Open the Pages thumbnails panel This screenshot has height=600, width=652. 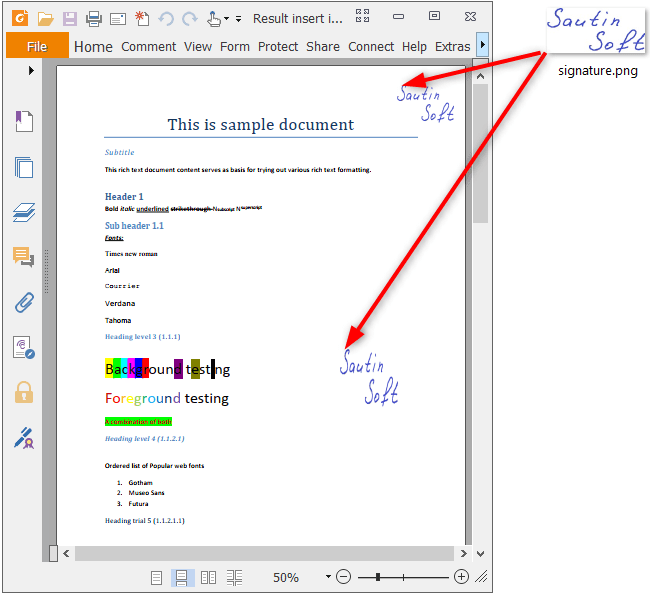[x=24, y=167]
